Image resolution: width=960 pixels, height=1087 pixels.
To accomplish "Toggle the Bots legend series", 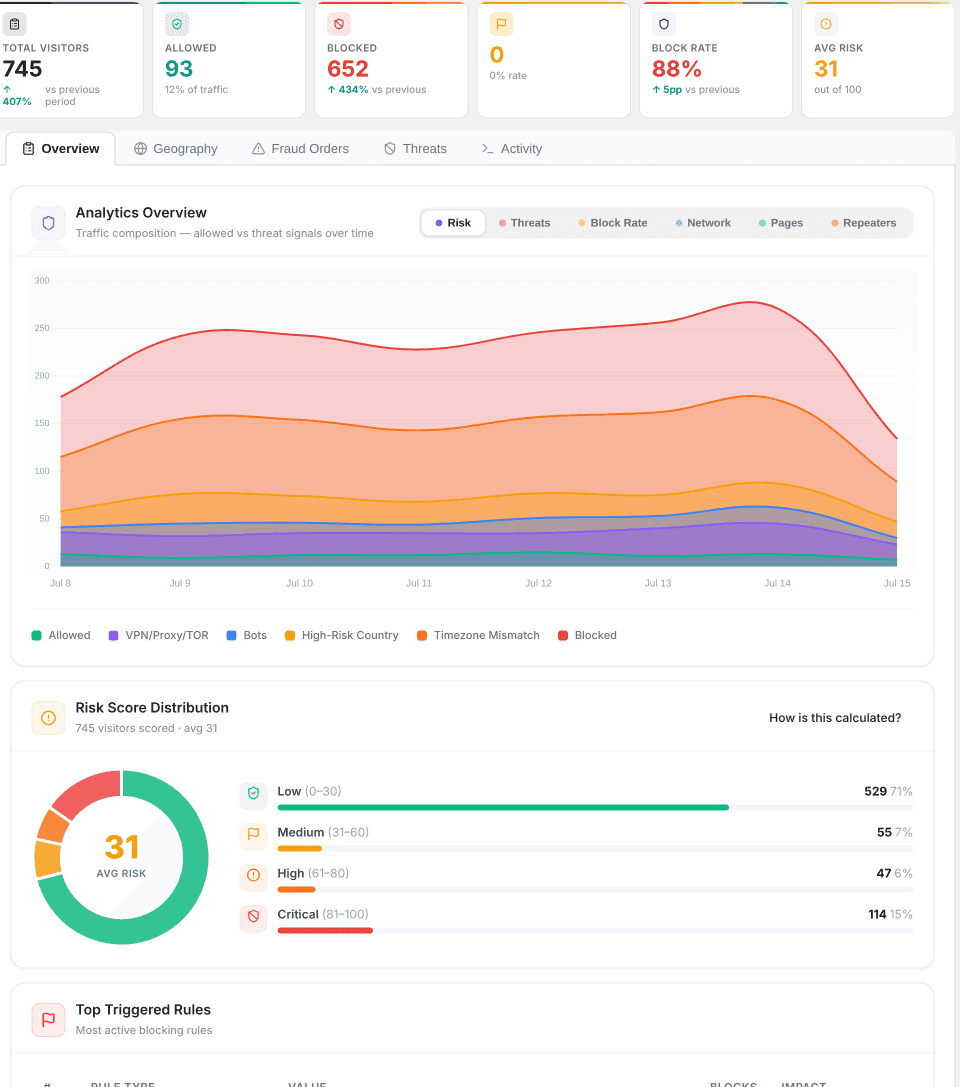I will (247, 636).
